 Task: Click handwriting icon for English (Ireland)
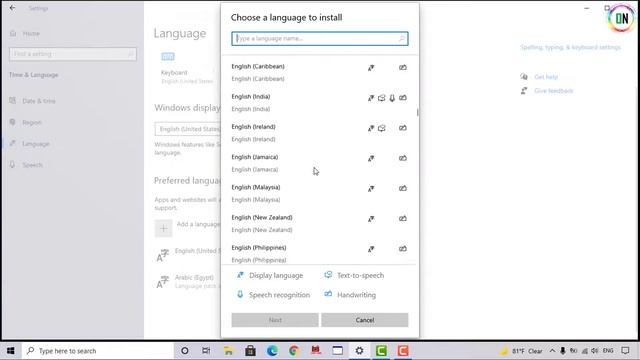tap(402, 128)
